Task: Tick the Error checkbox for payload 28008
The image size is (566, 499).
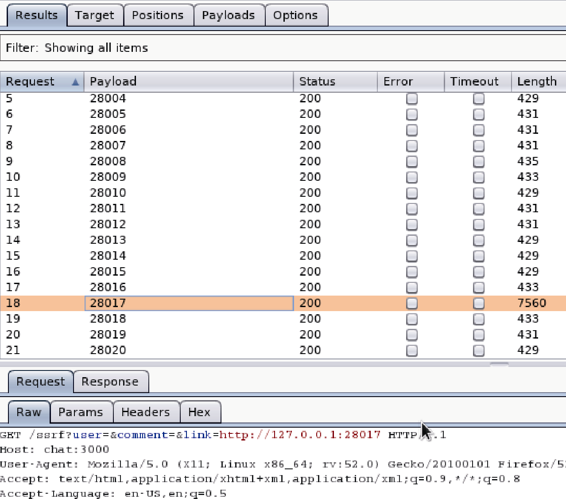Action: tap(412, 161)
